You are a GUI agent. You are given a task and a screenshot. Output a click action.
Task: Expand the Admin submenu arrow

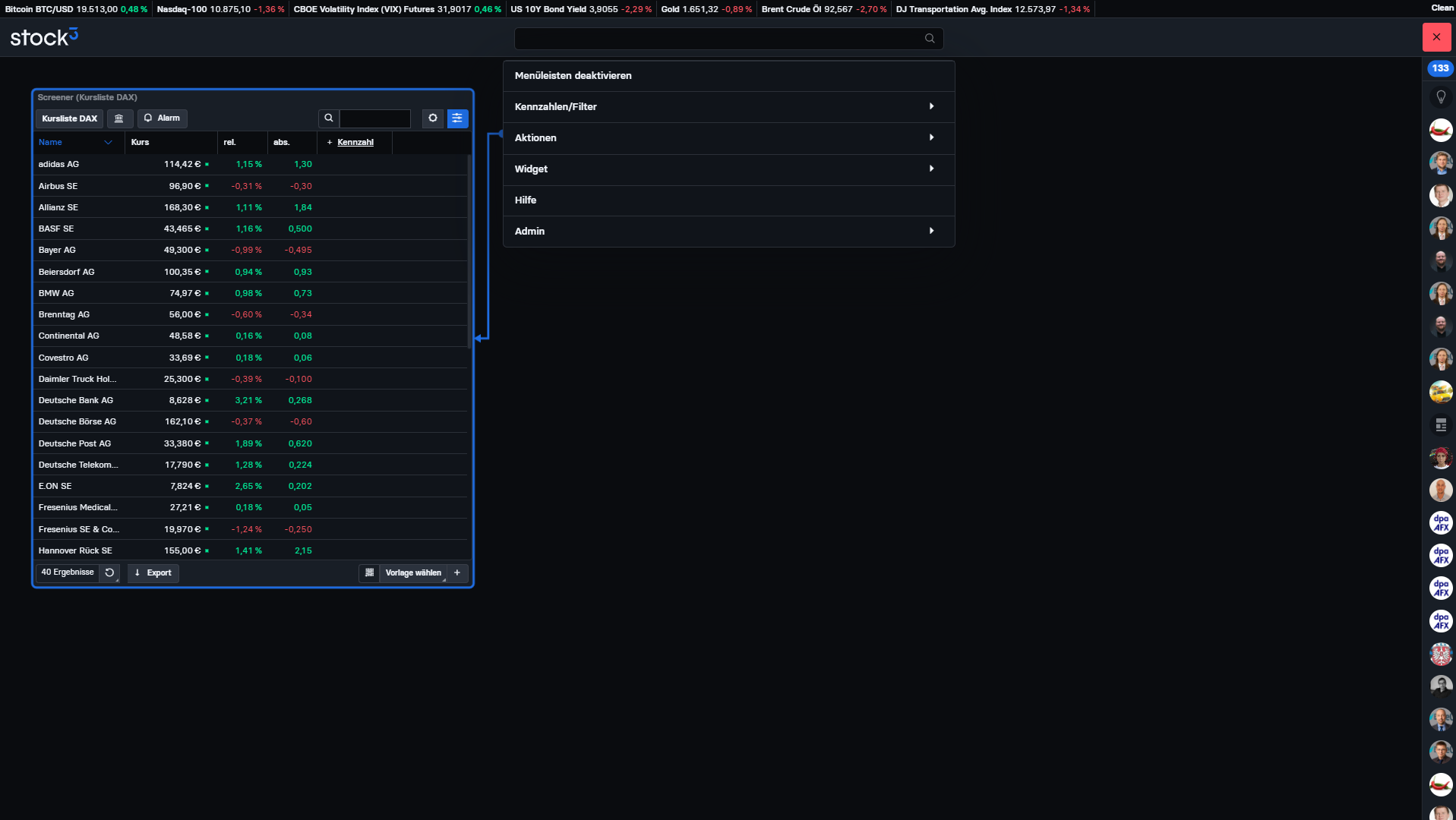932,232
